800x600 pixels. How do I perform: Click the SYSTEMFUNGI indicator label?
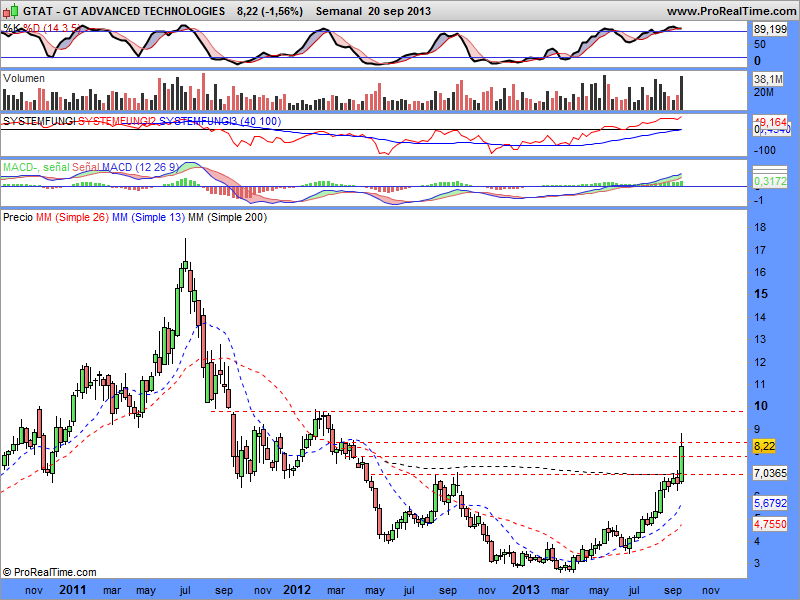(39, 121)
